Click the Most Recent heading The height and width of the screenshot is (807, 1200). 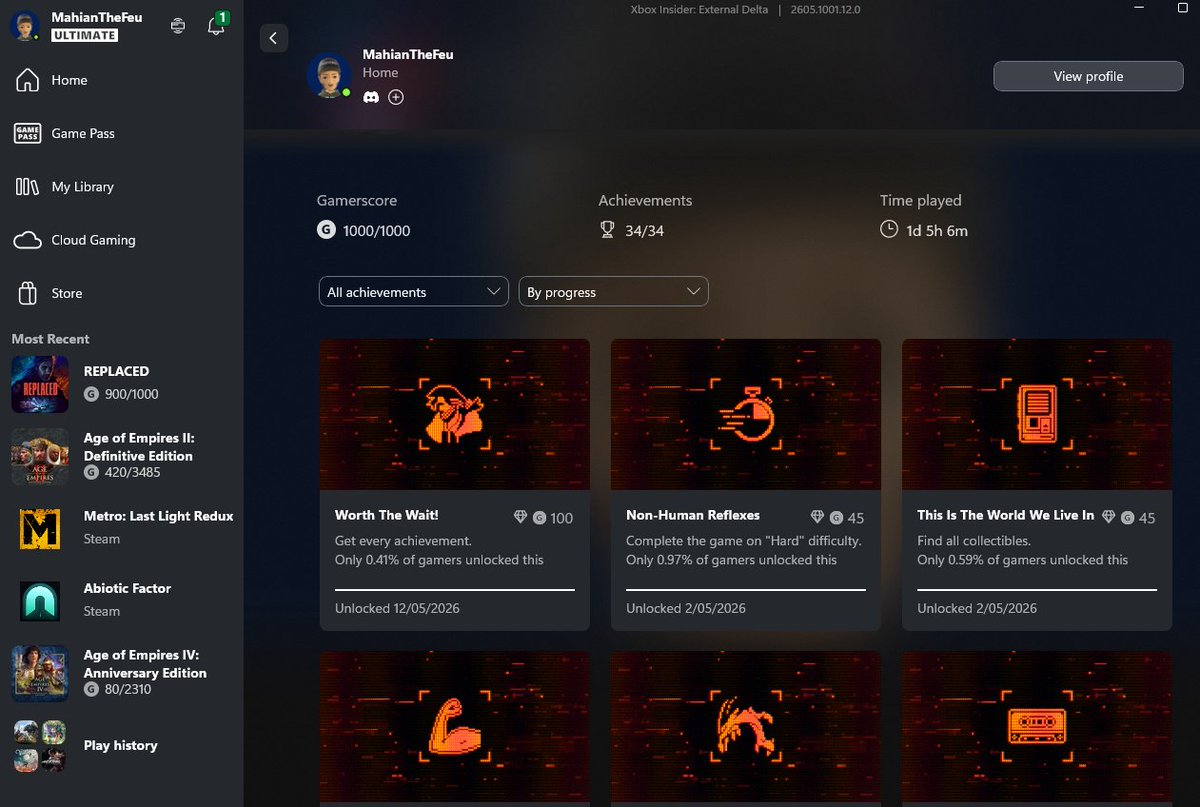click(50, 339)
